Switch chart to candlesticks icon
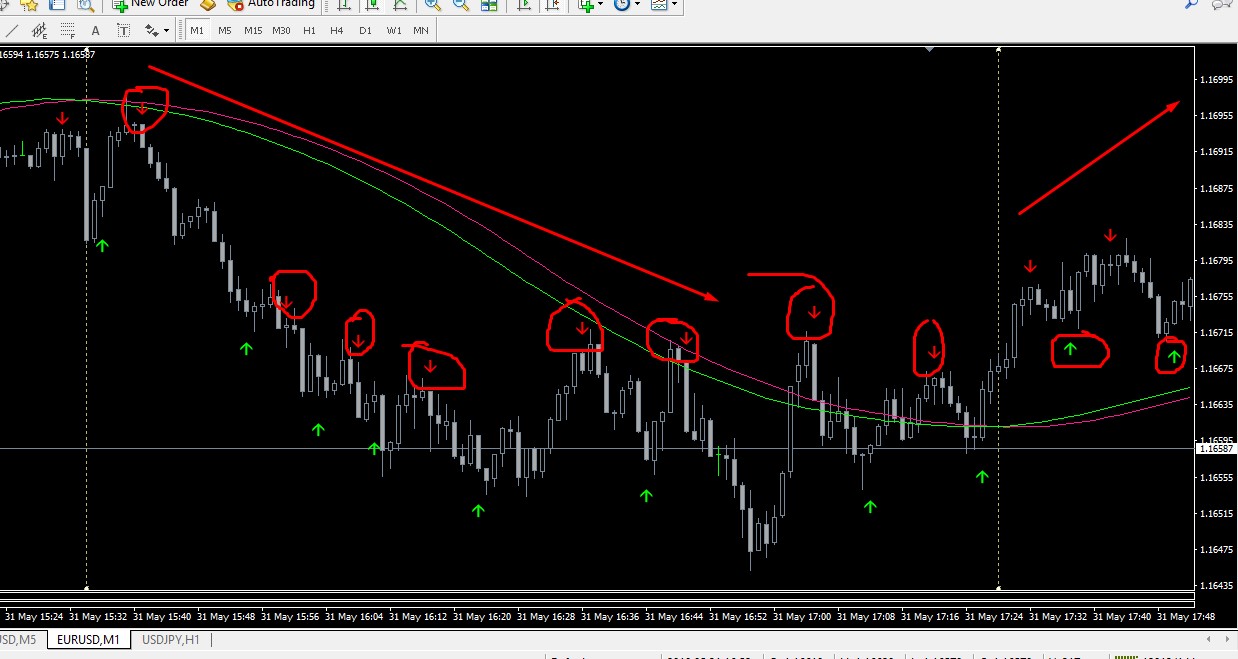1238x659 pixels. (372, 4)
